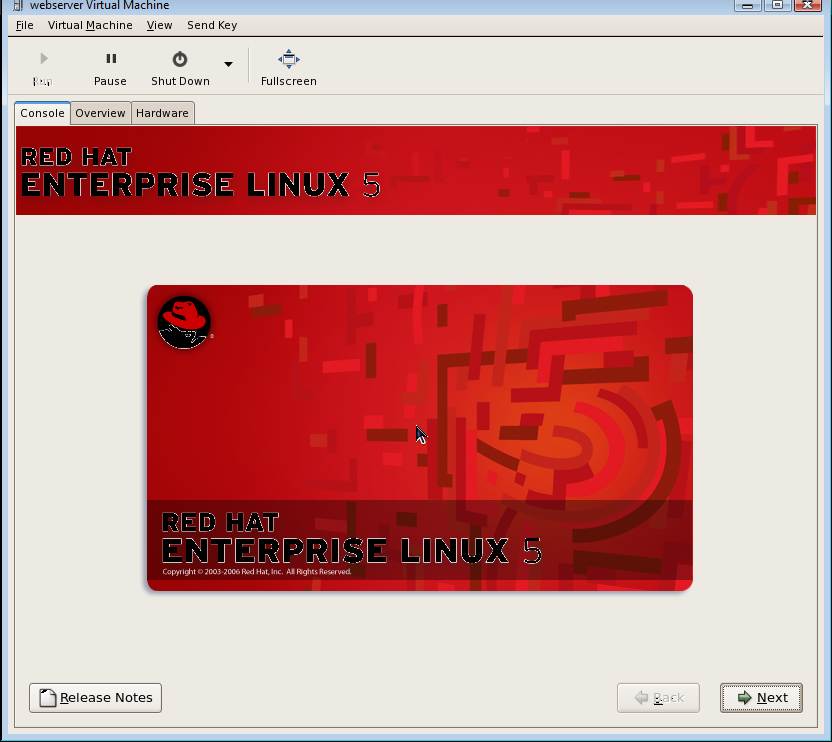Pause the virtual machine
Image resolution: width=832 pixels, height=742 pixels.
(x=110, y=68)
